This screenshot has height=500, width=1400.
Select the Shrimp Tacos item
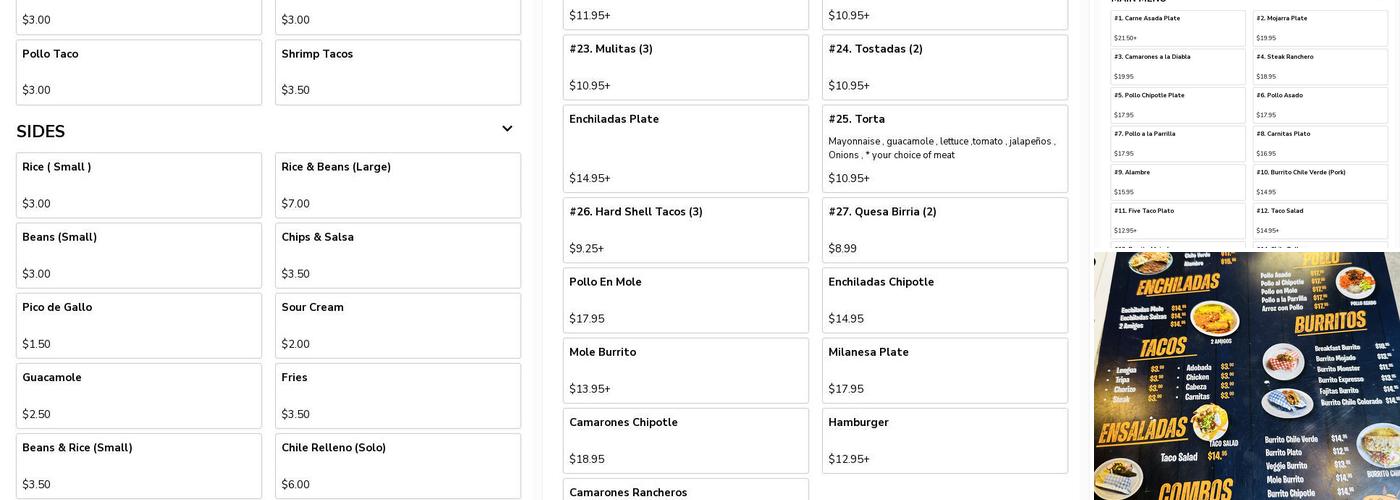click(398, 72)
